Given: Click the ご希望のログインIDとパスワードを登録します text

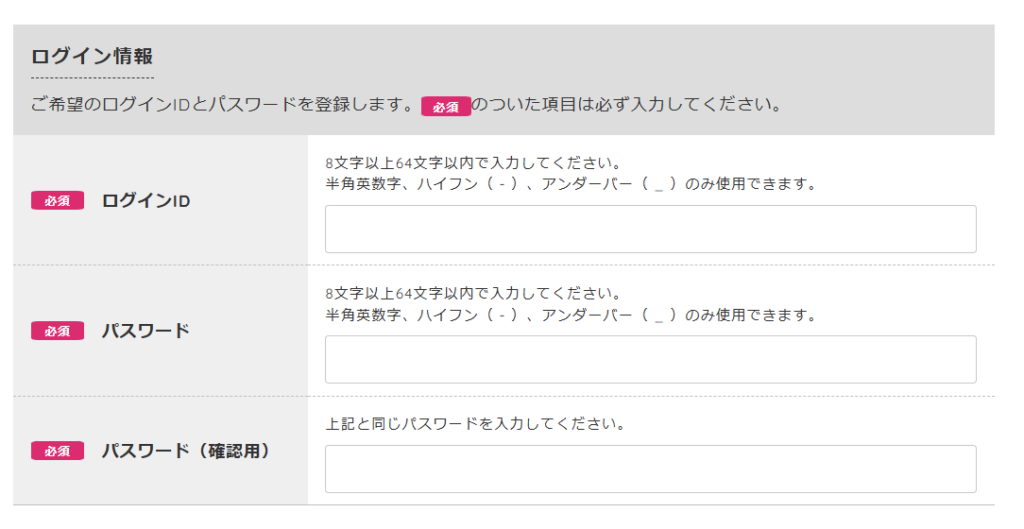Looking at the screenshot, I should (x=222, y=105).
